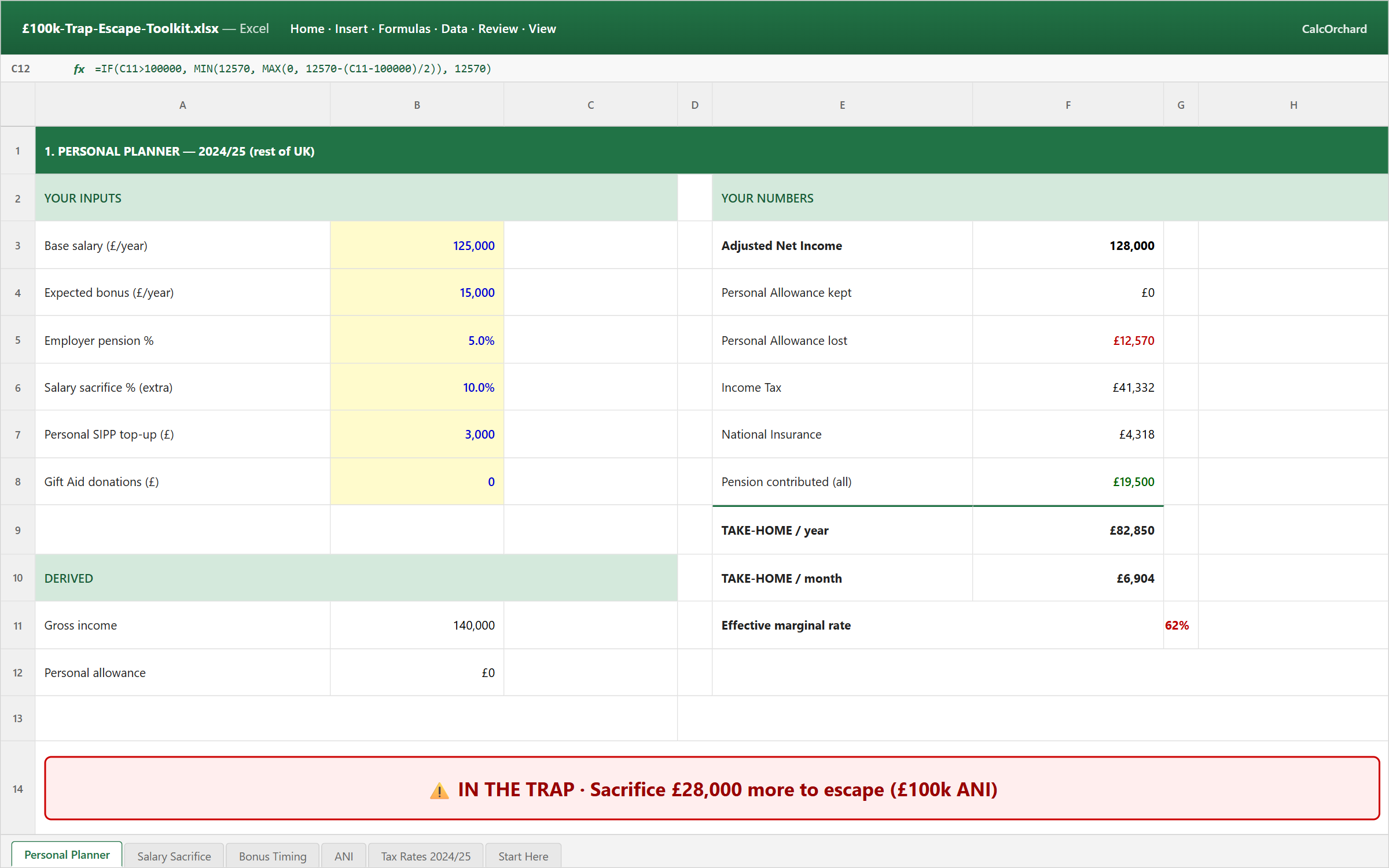This screenshot has height=868, width=1389.
Task: Select column C header
Action: [590, 105]
